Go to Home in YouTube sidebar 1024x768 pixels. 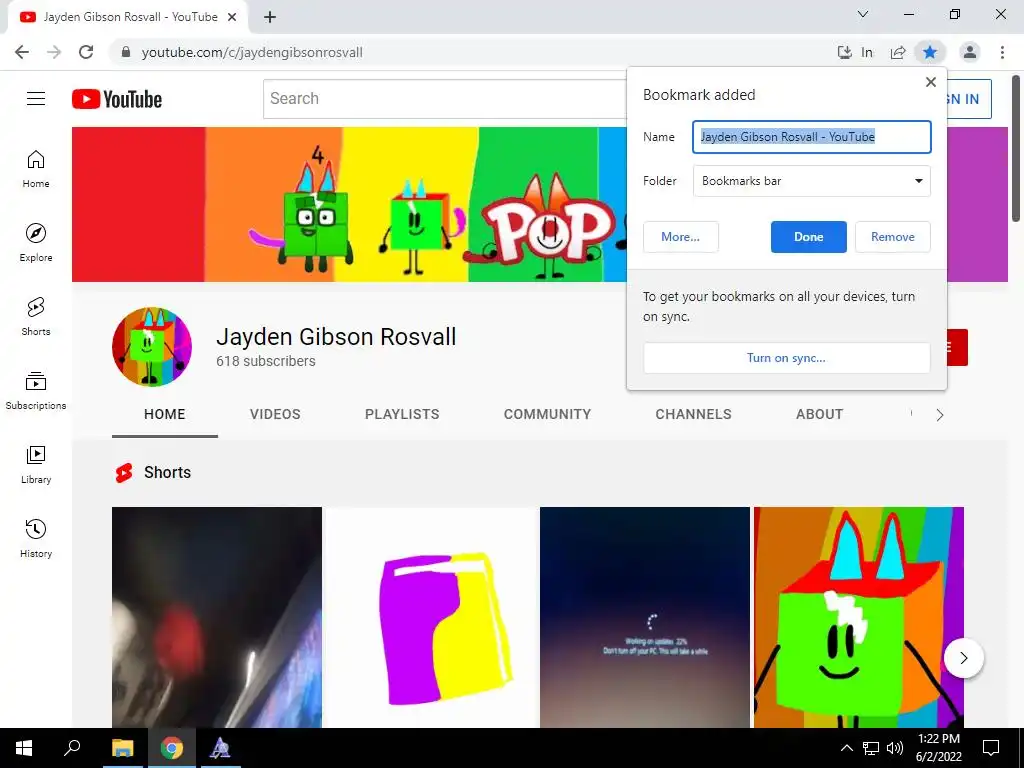(36, 169)
